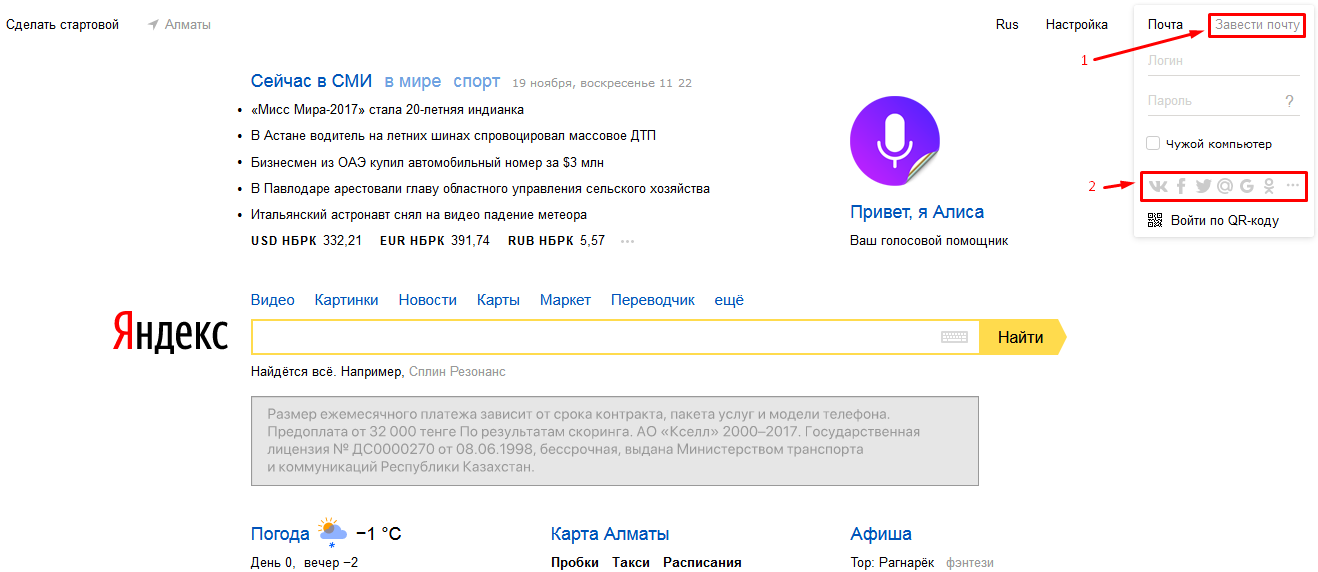This screenshot has height=572, width=1318.
Task: Click the Алматы location link
Action: 188,24
